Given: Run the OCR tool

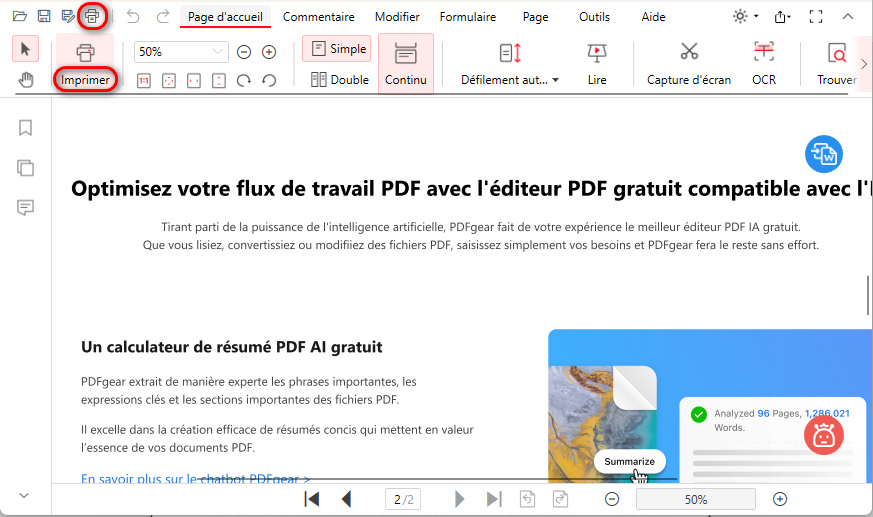Looking at the screenshot, I should tap(764, 64).
